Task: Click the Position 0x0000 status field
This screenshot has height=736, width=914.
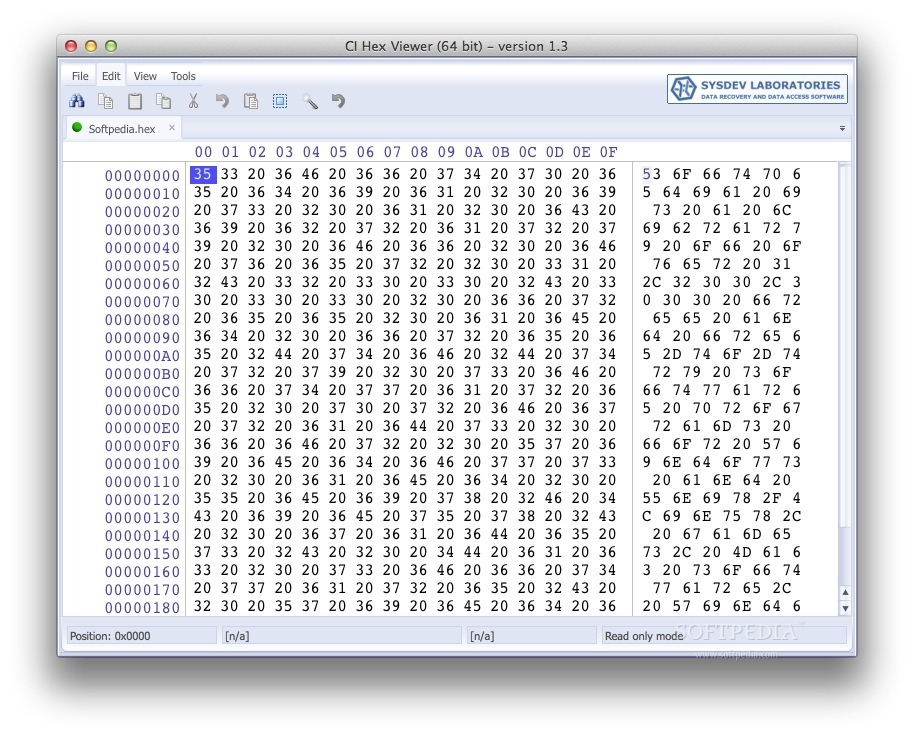Action: pos(140,634)
